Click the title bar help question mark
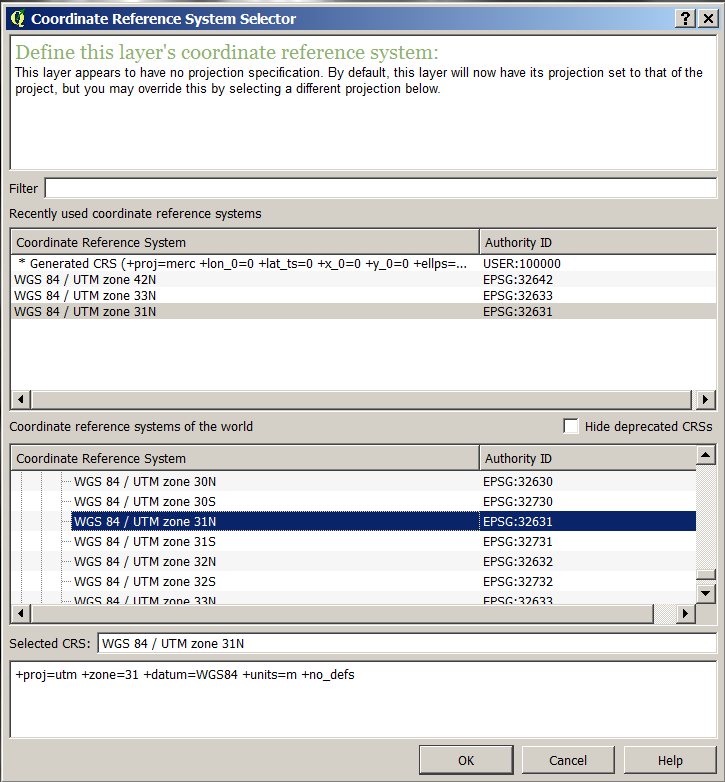The width and height of the screenshot is (725, 782). tap(685, 18)
